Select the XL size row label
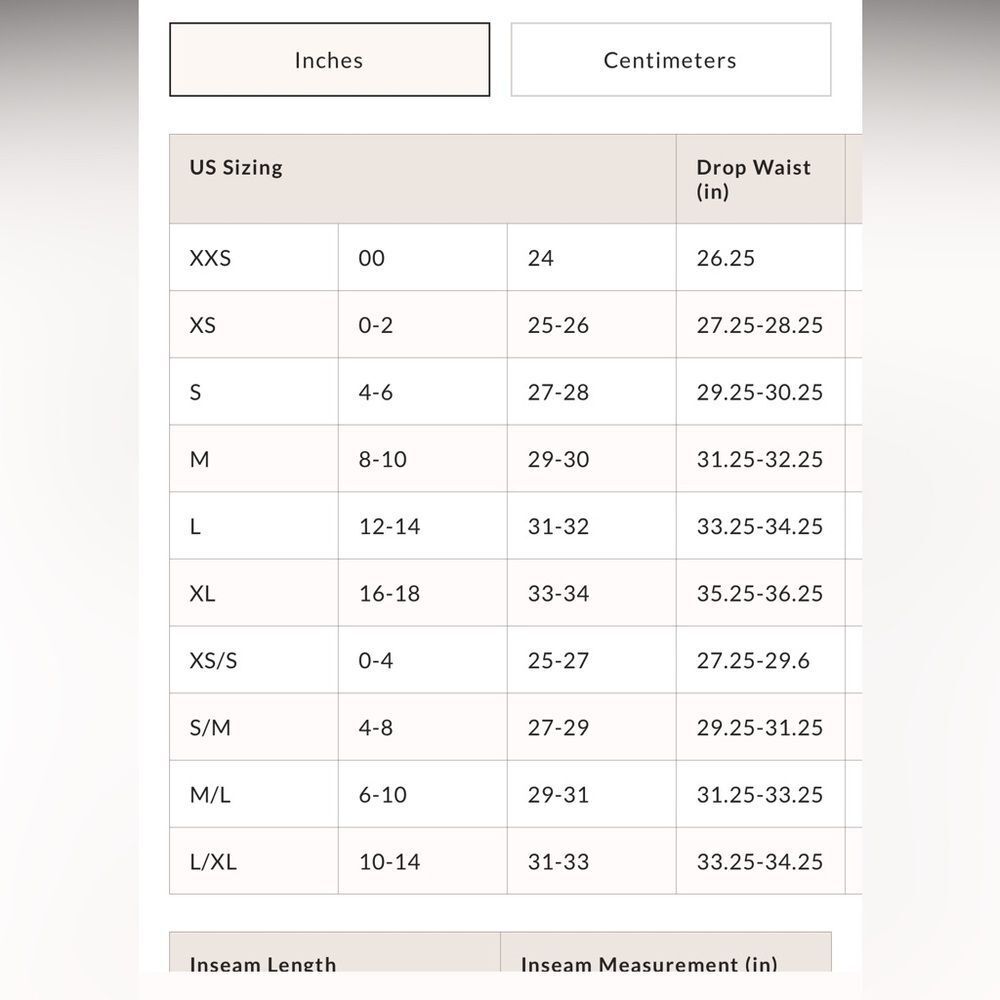1000x1000 pixels. click(x=202, y=593)
